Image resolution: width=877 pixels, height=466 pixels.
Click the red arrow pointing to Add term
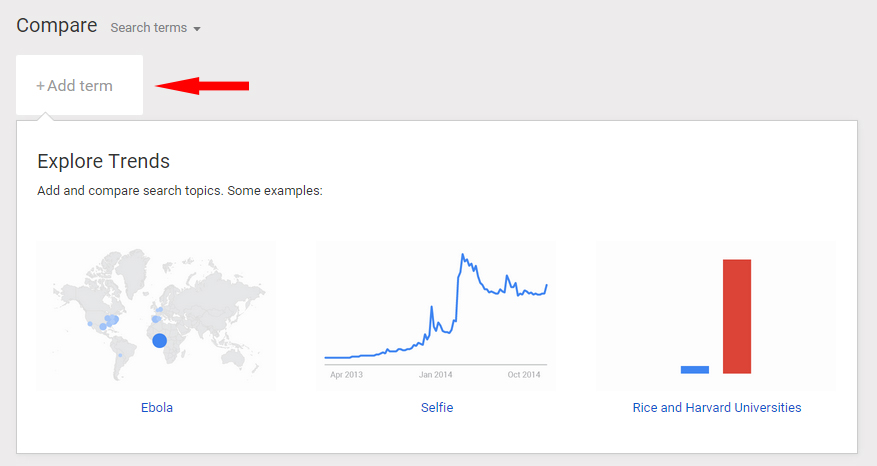(x=202, y=86)
